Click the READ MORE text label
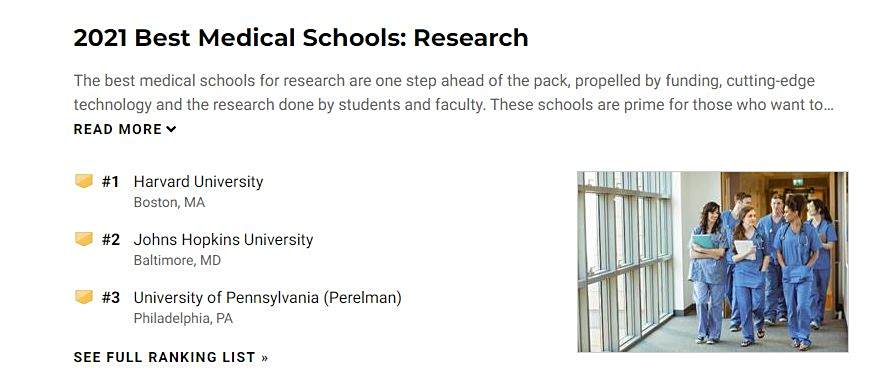876x389 pixels. pyautogui.click(x=118, y=129)
